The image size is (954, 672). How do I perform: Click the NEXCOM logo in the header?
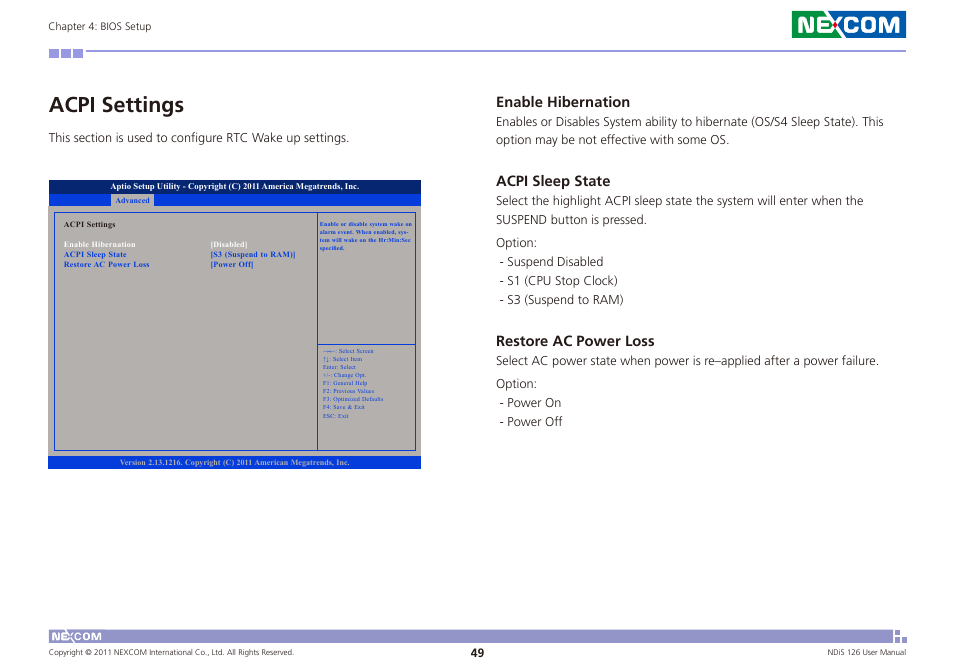(848, 24)
